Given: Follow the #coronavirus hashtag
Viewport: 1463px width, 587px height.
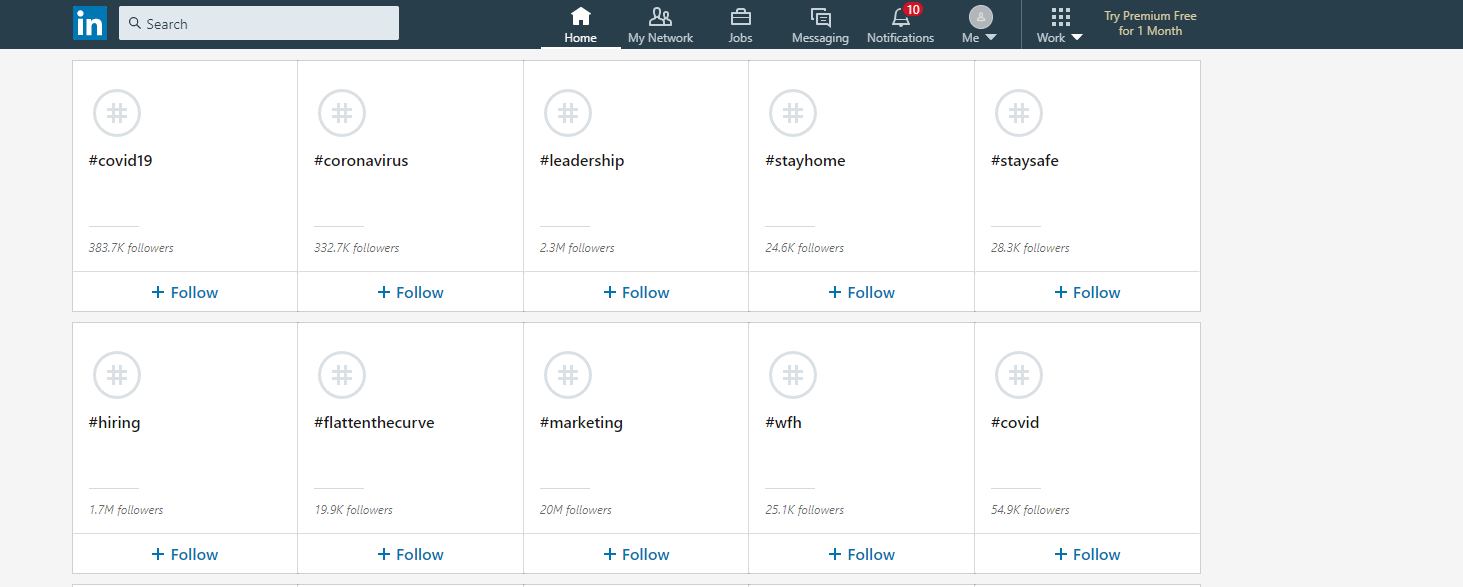Looking at the screenshot, I should (410, 291).
